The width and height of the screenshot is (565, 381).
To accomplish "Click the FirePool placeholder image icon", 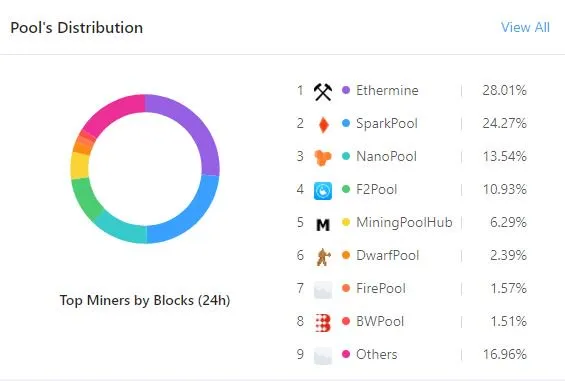I will point(323,290).
